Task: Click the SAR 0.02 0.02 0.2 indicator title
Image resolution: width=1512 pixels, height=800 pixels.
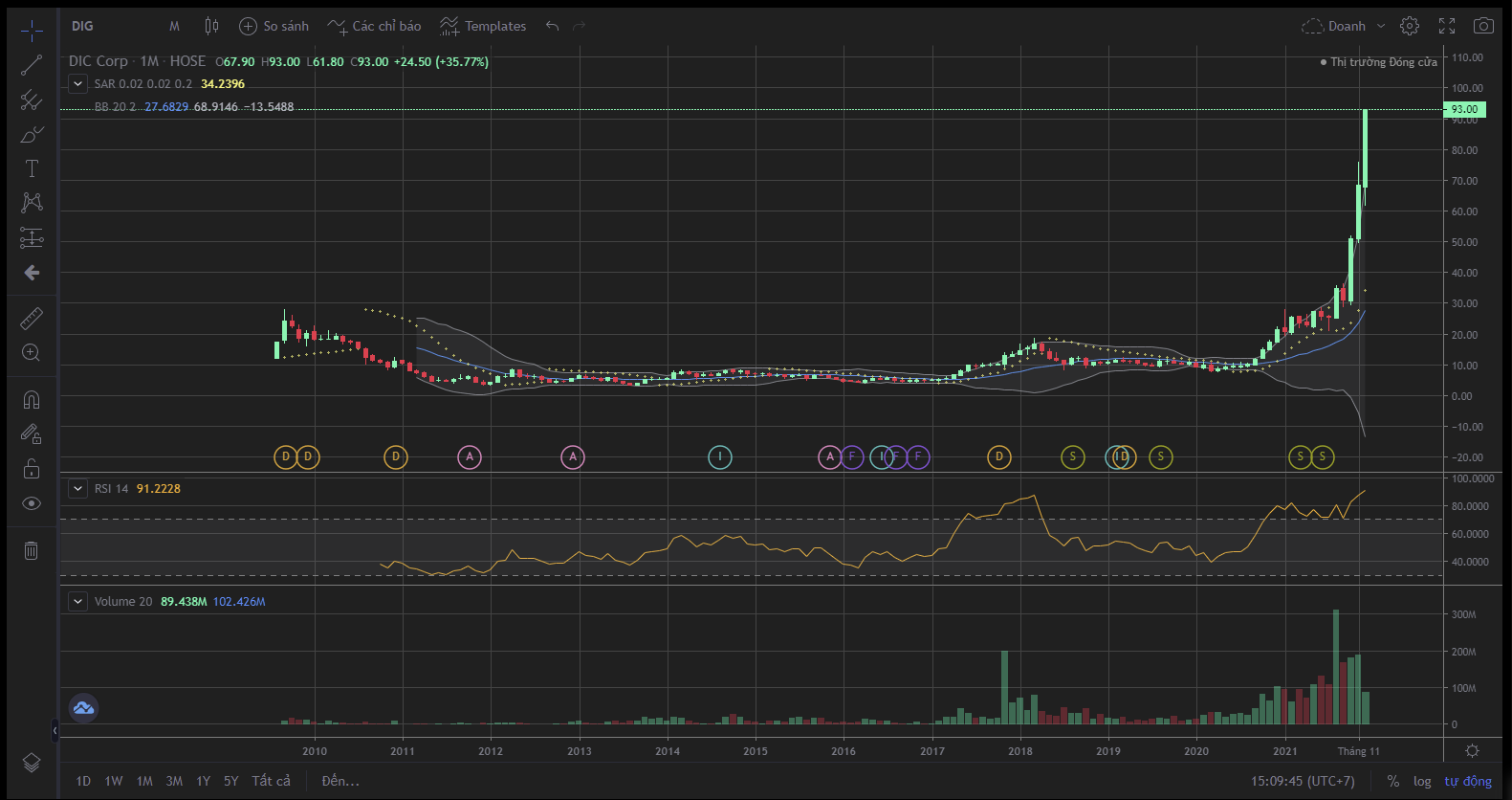Action: pos(142,84)
